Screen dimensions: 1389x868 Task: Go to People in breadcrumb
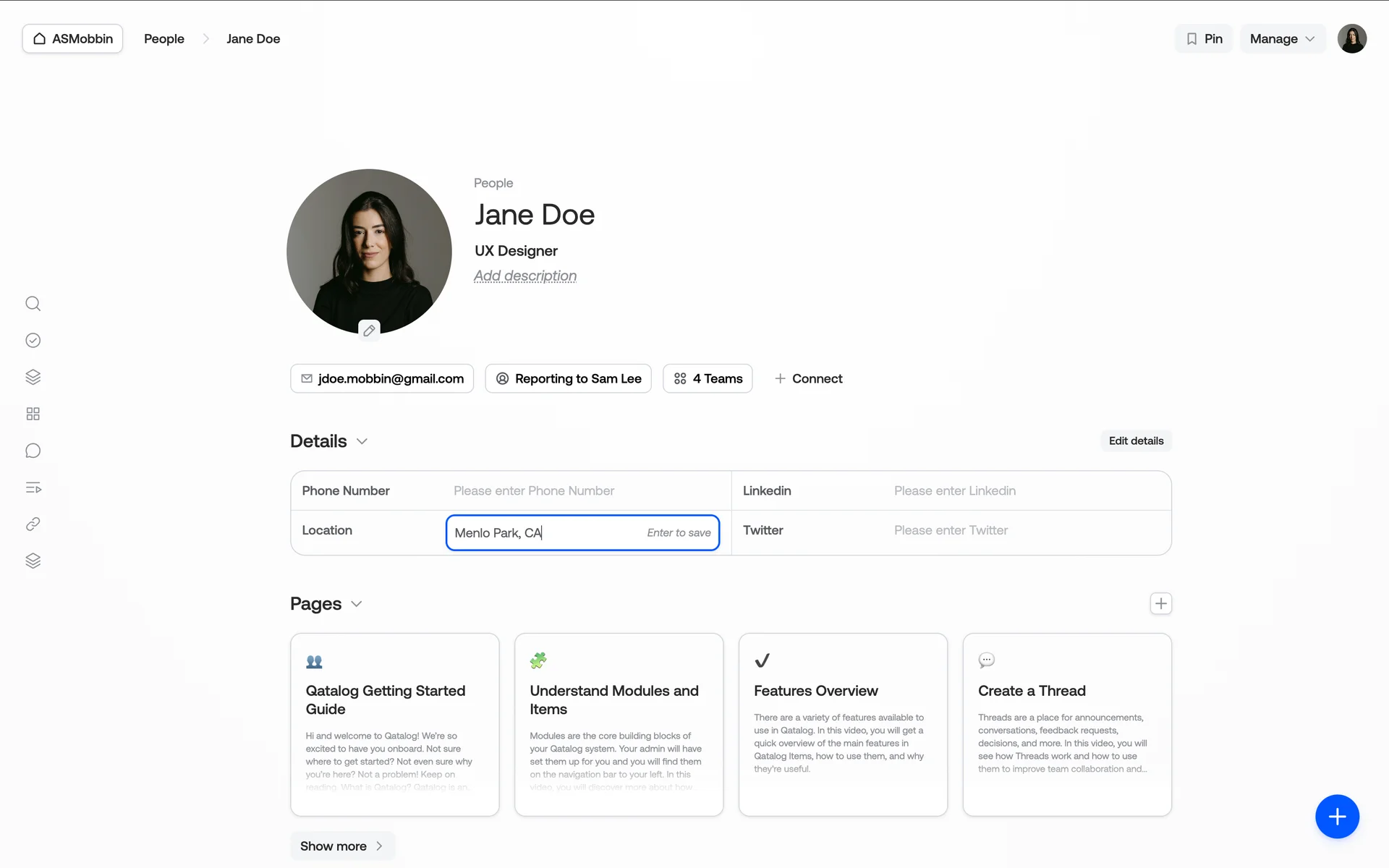pyautogui.click(x=164, y=39)
